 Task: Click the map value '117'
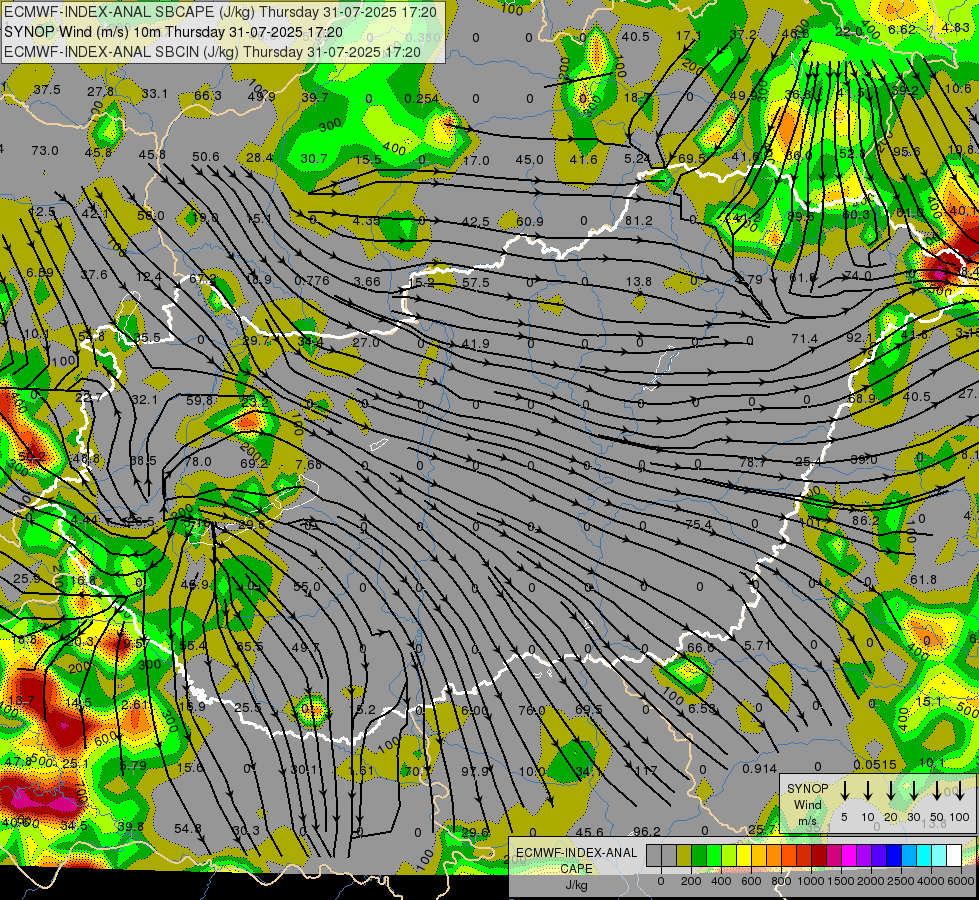(646, 771)
